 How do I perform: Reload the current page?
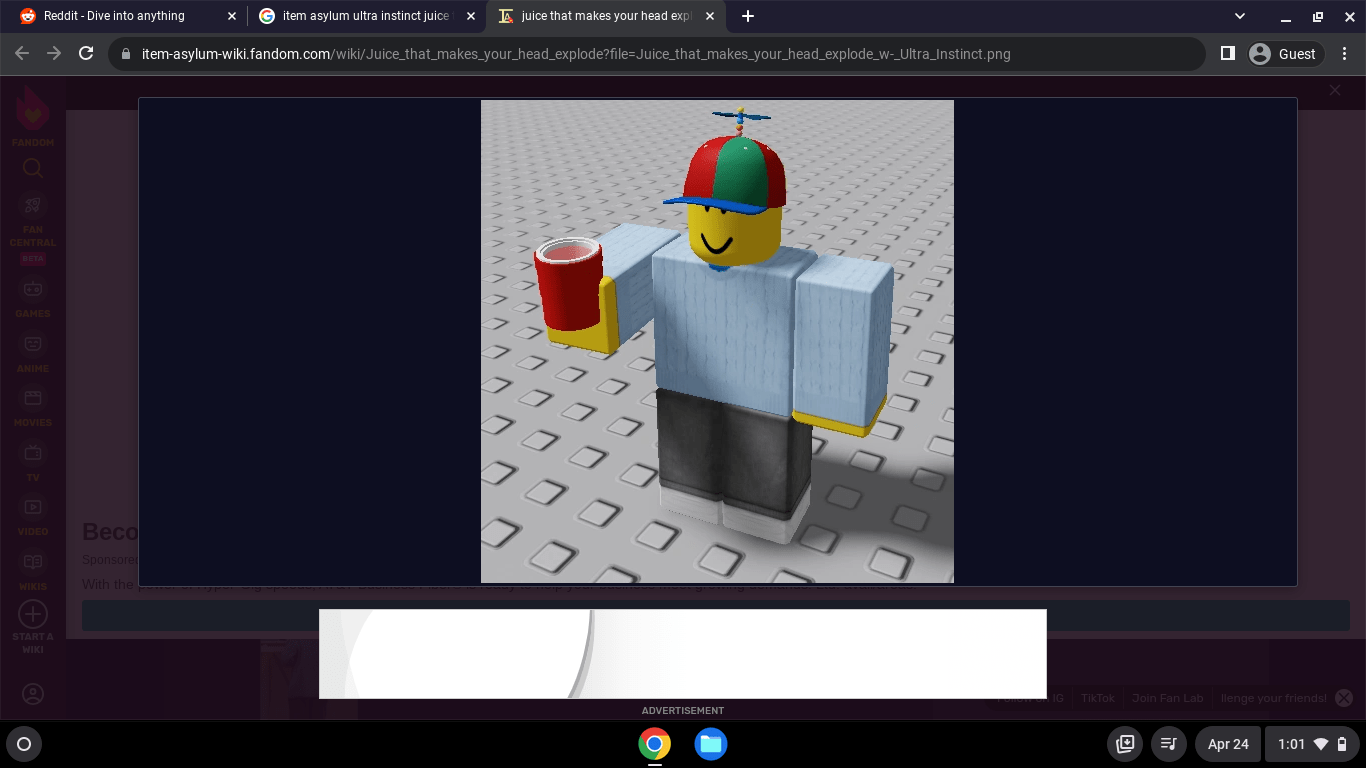tap(86, 54)
